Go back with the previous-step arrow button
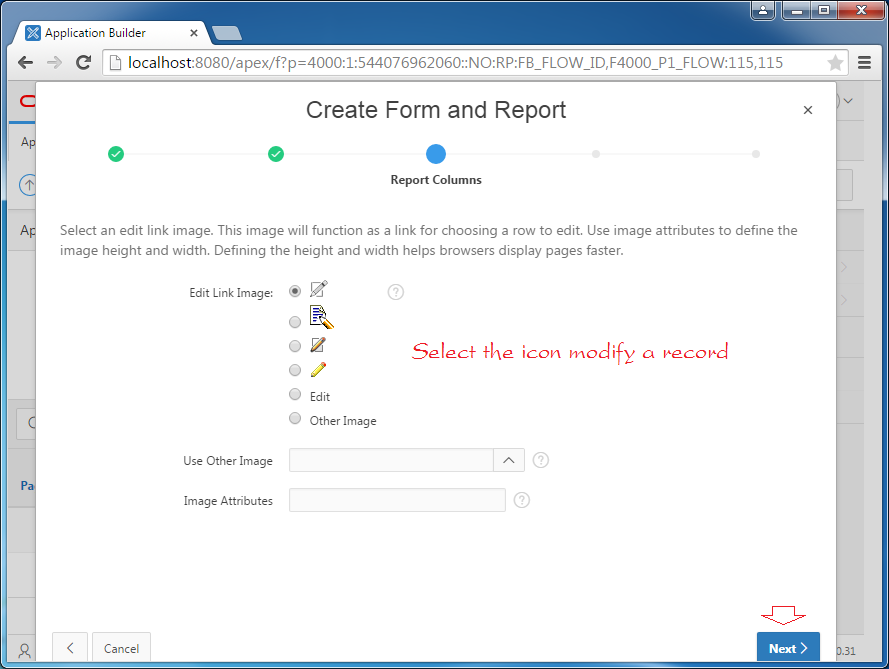The image size is (889, 669). click(x=70, y=648)
